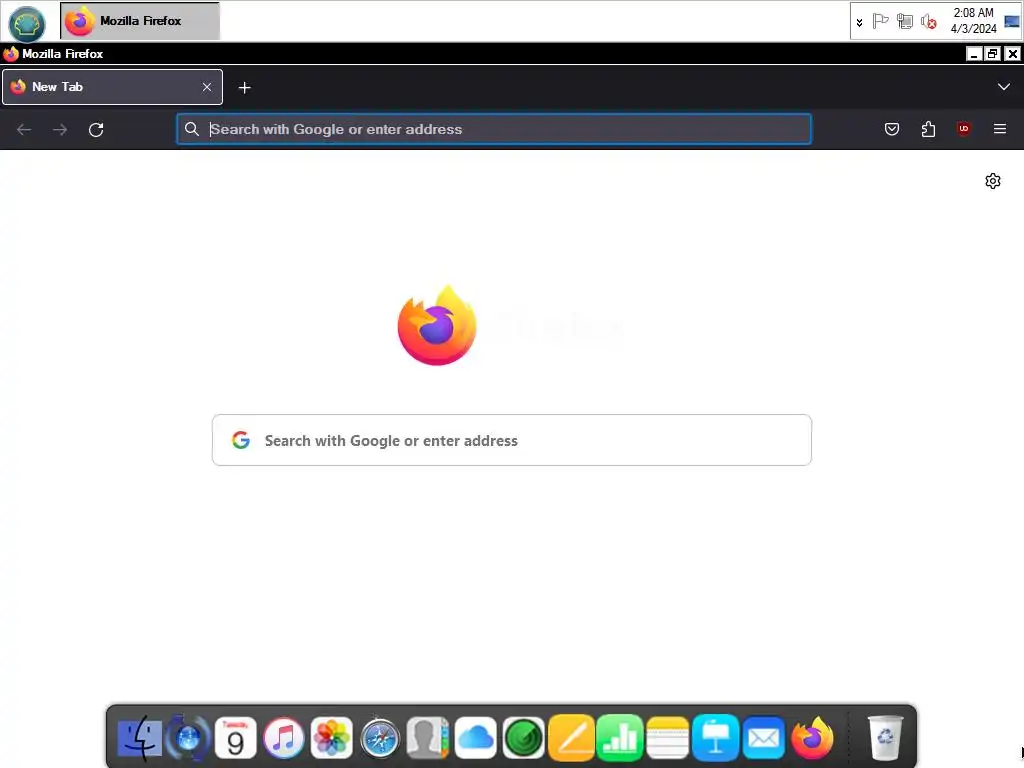Open the Finder icon in dock

click(139, 738)
